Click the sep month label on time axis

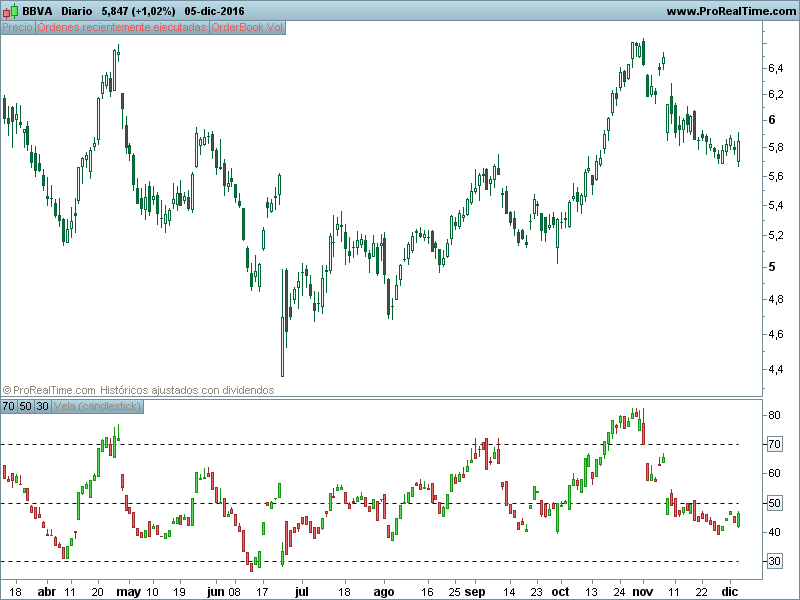475,592
